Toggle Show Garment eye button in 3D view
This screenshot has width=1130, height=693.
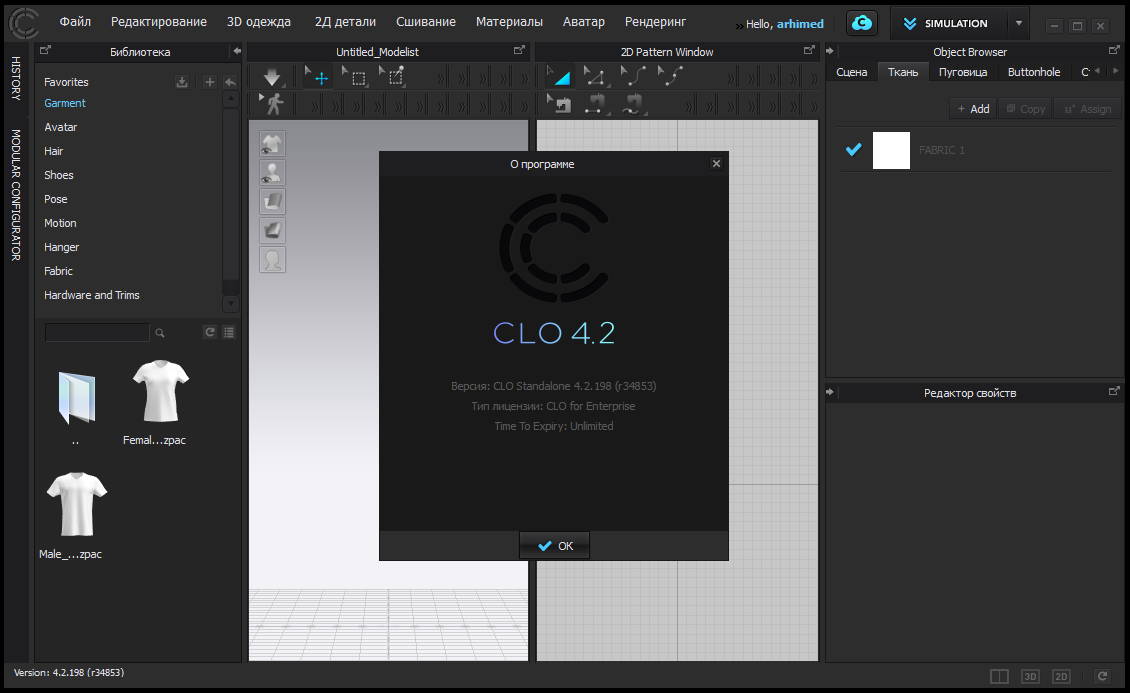[272, 144]
